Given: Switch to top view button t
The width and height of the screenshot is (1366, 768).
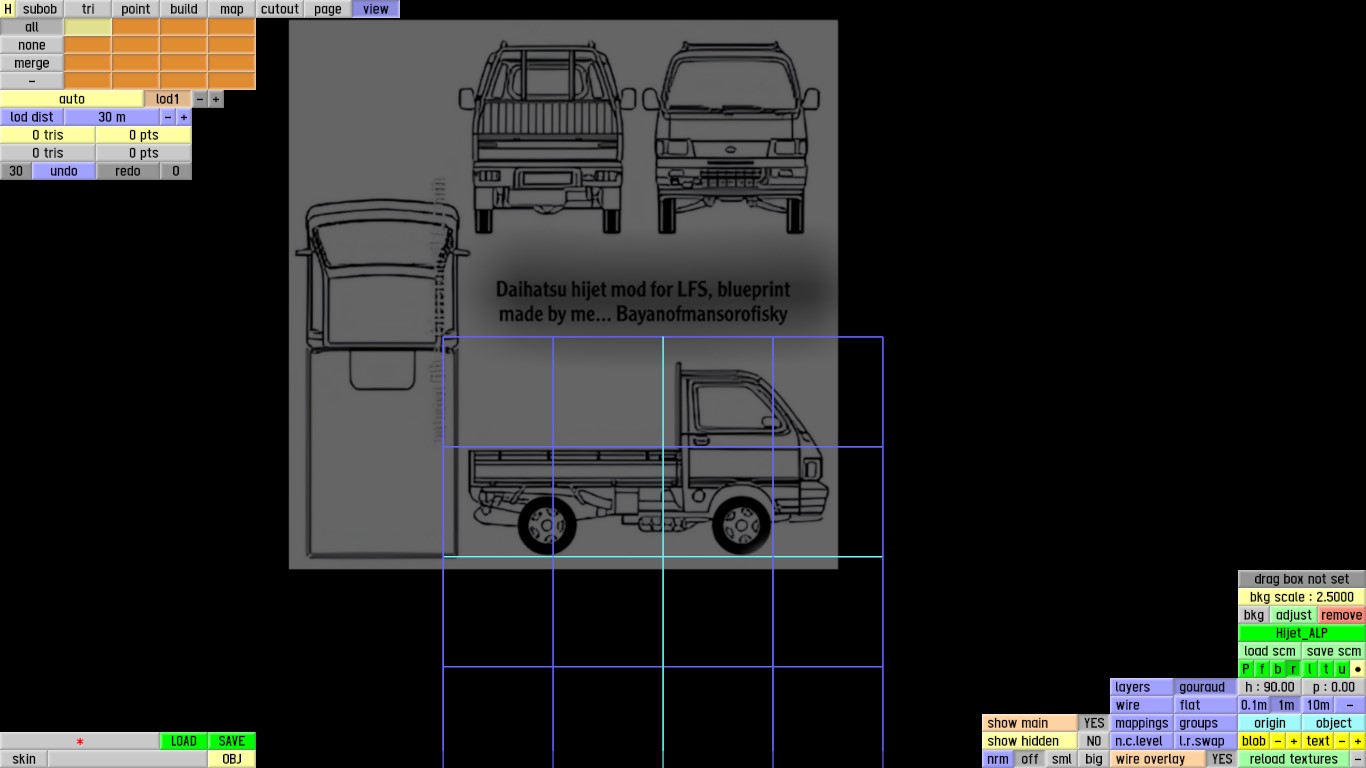Looking at the screenshot, I should [1326, 669].
